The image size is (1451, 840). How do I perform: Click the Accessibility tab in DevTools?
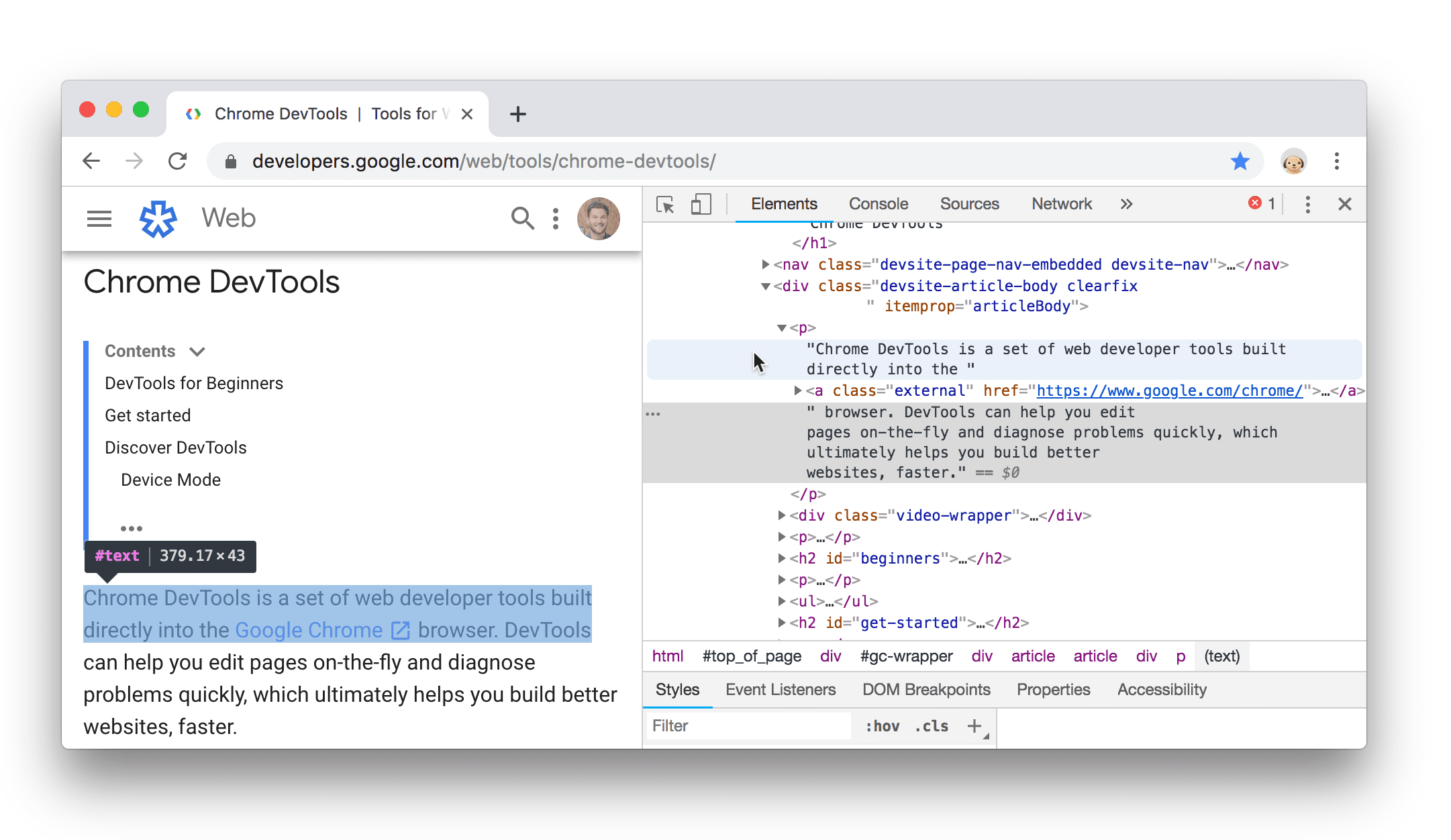click(x=1163, y=689)
